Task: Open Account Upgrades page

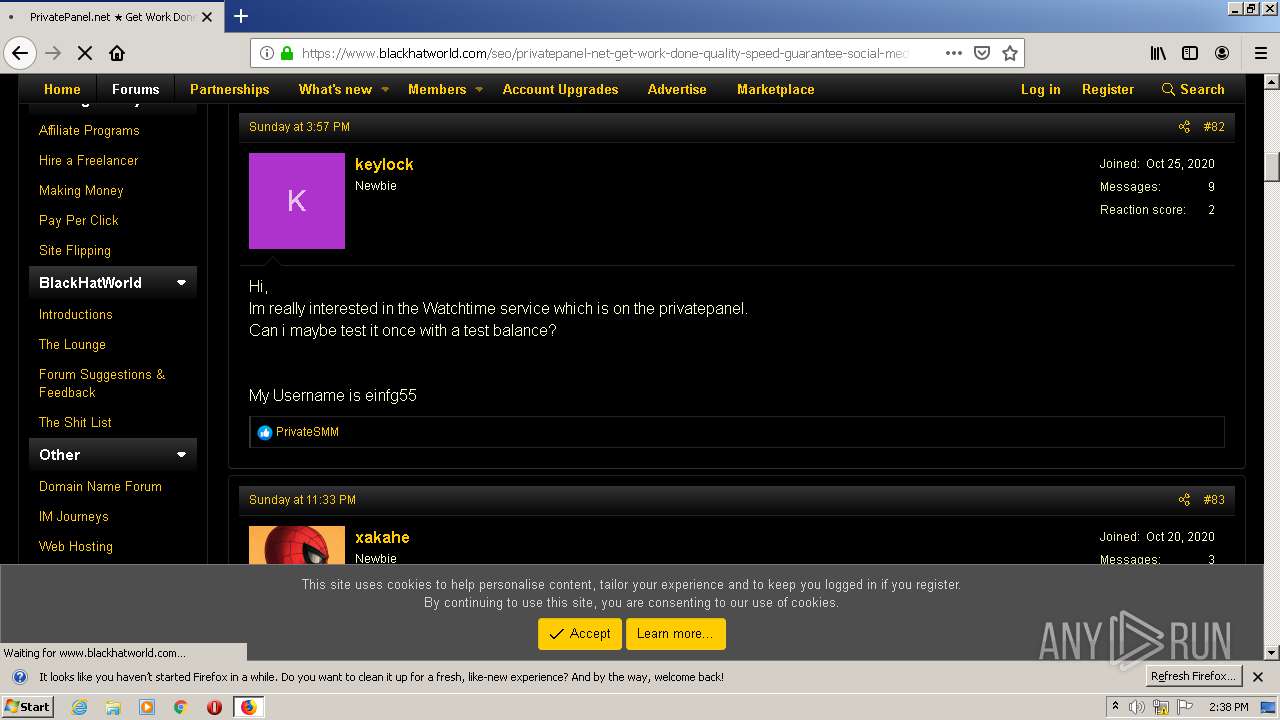Action: [x=560, y=89]
